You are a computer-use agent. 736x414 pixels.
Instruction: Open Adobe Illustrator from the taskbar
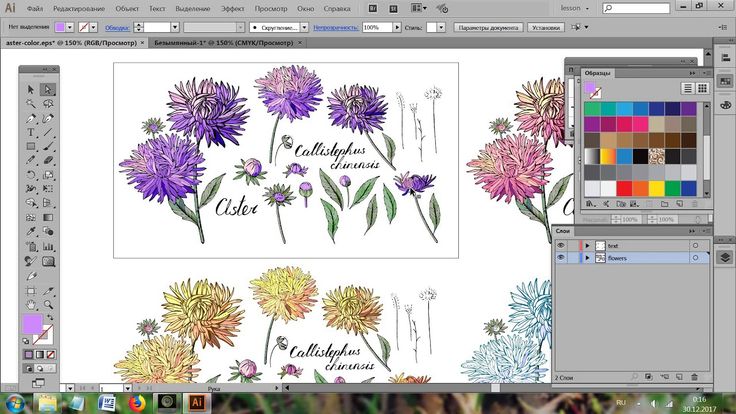195,403
